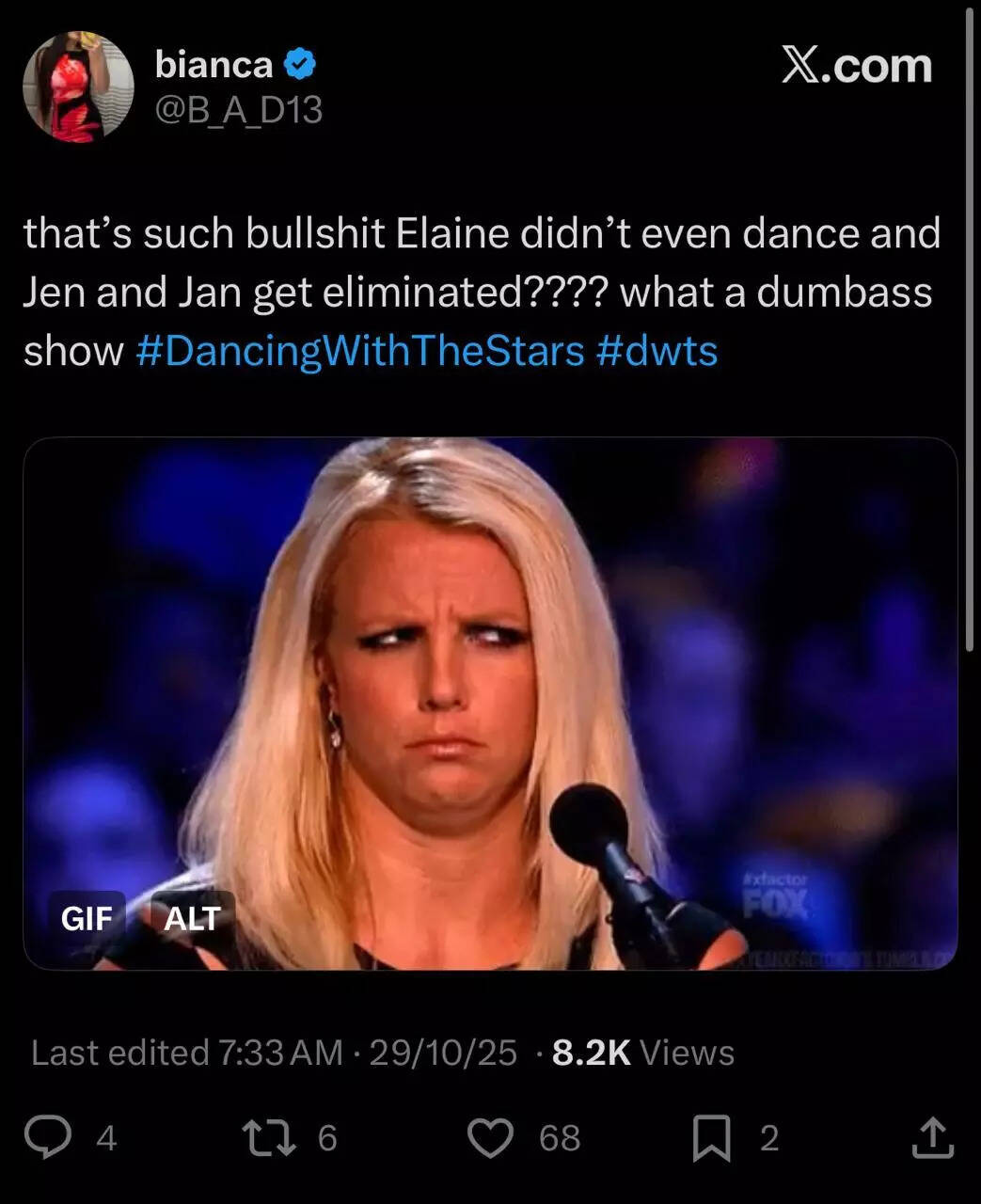Image resolution: width=981 pixels, height=1204 pixels.
Task: Like the post with heart icon
Action: 491,1138
